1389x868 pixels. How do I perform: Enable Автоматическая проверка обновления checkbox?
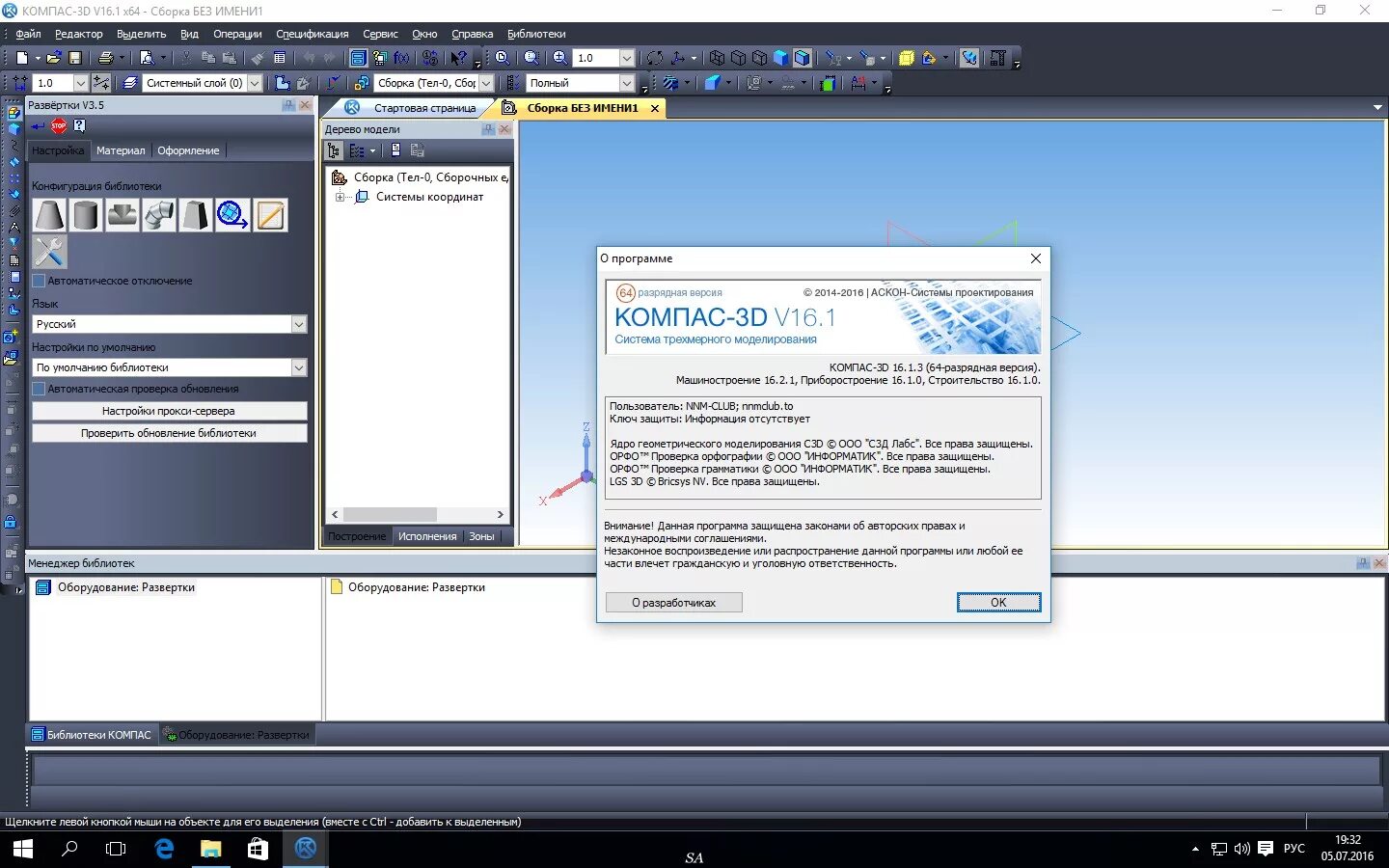click(x=39, y=389)
